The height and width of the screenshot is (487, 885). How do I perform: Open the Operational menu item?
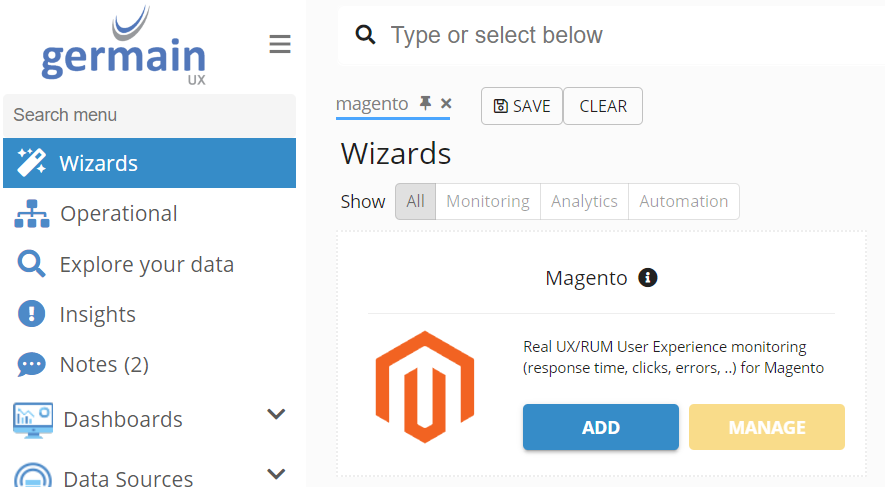pos(118,214)
